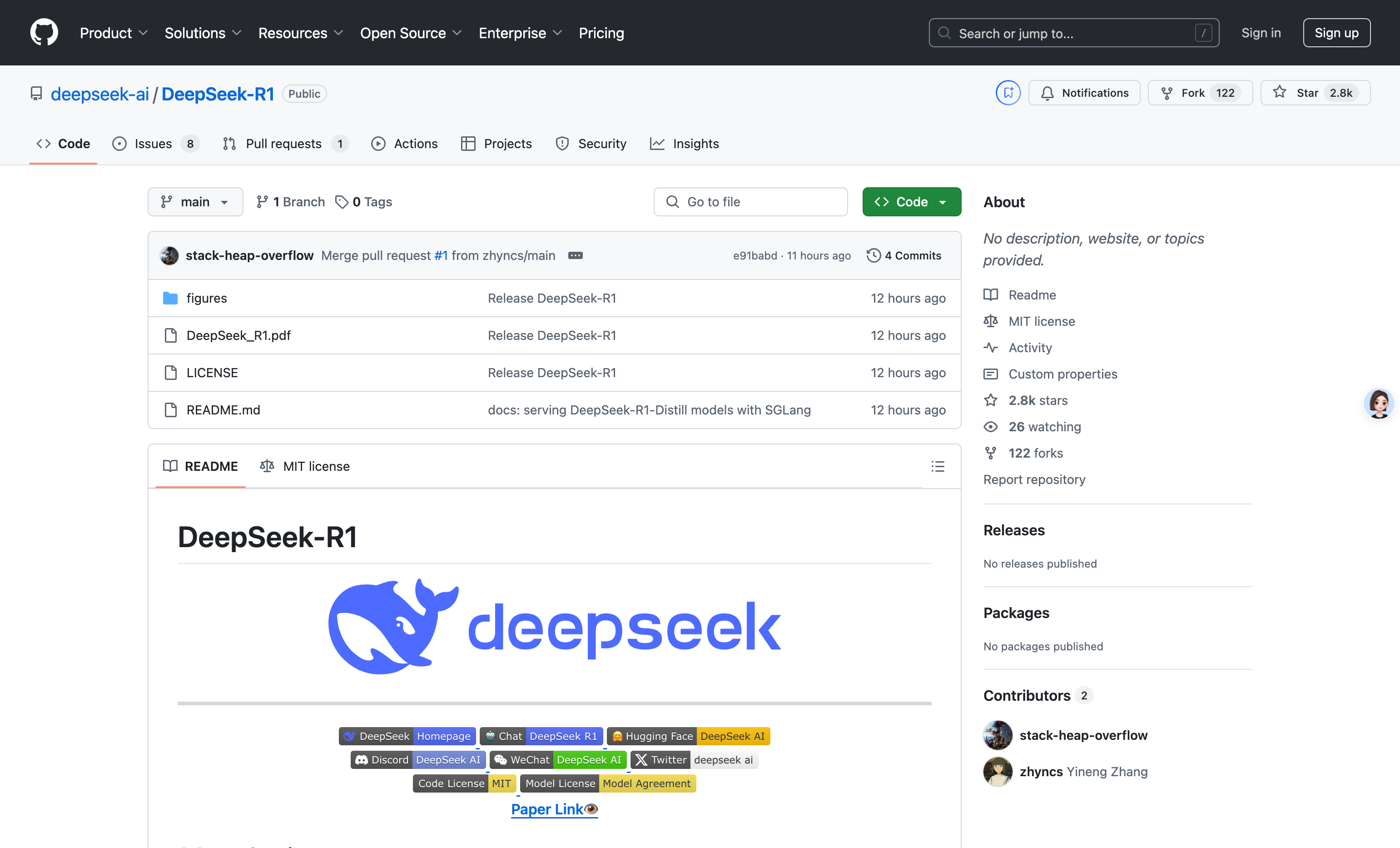Click the DeepSeek Homepage badge
The width and height of the screenshot is (1400, 848).
pos(407,736)
